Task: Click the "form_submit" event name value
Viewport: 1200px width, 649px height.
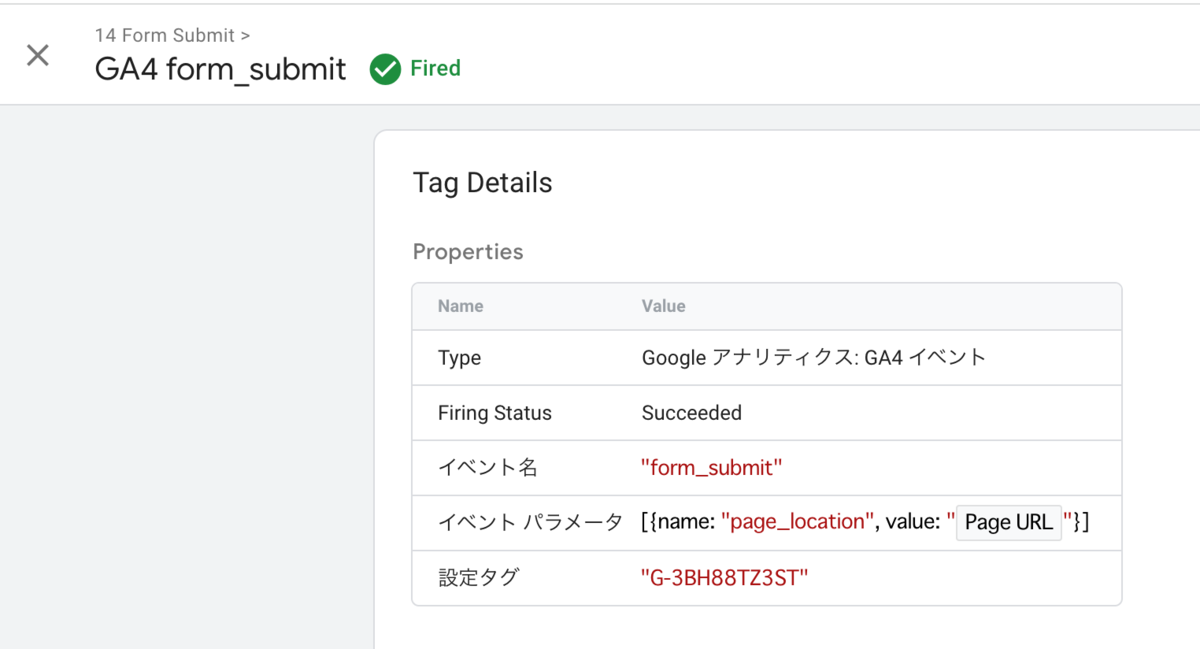Action: point(711,467)
